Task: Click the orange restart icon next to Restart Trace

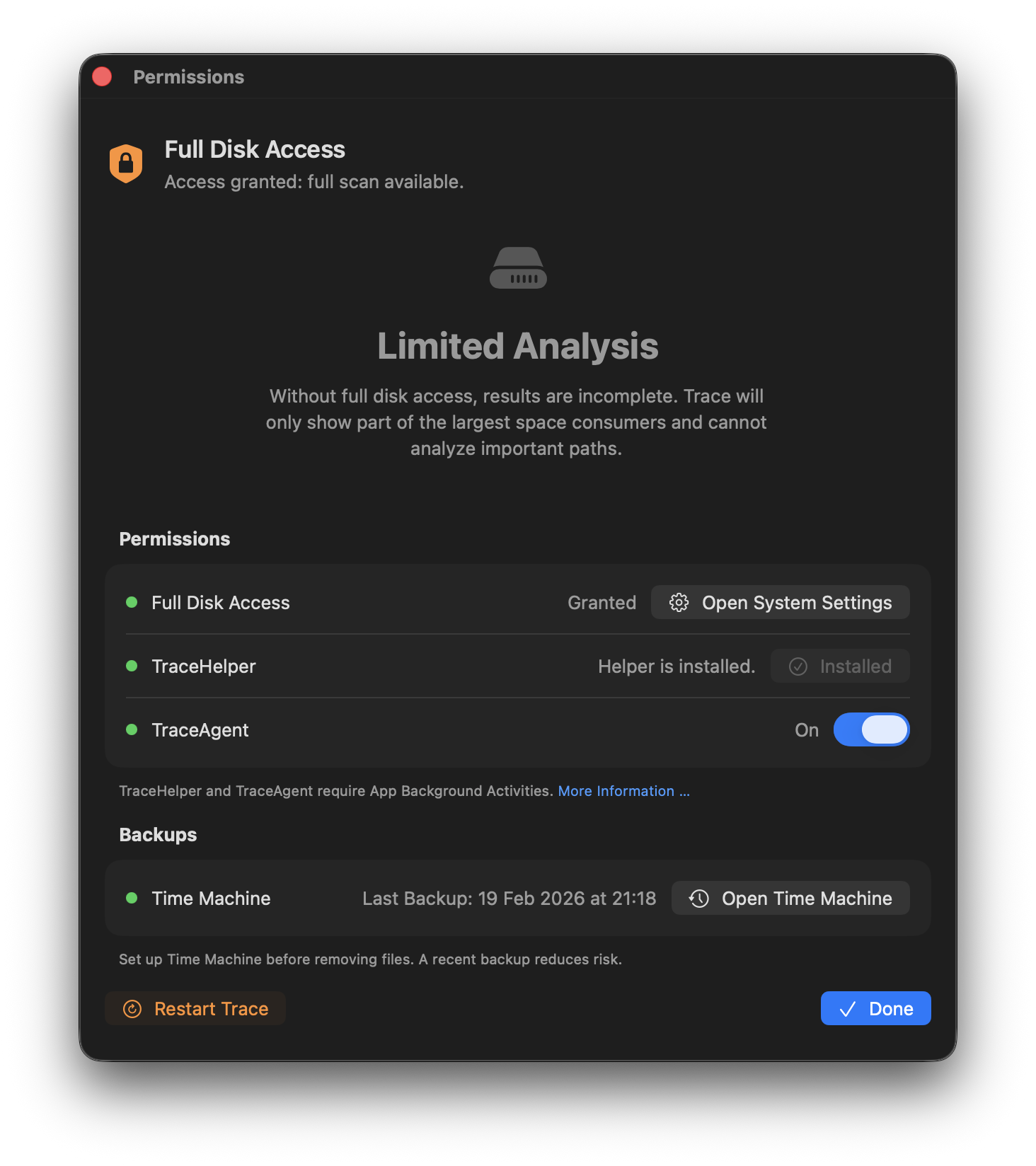Action: coord(132,1009)
